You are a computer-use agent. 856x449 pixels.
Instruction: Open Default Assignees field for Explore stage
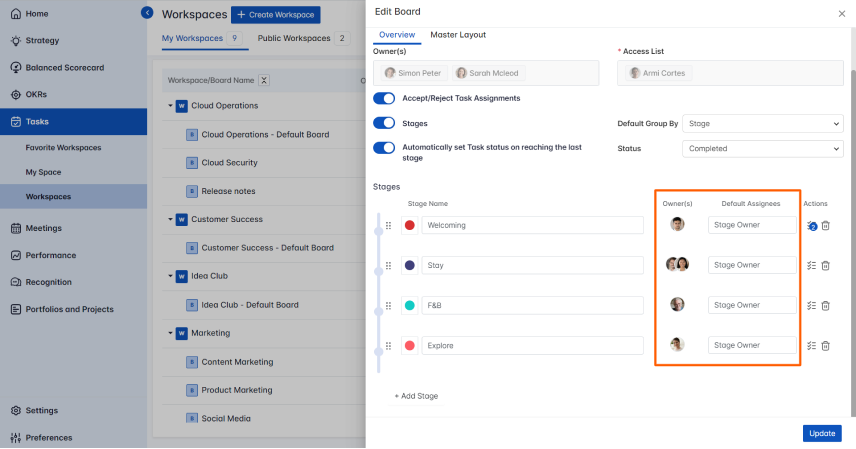point(752,345)
